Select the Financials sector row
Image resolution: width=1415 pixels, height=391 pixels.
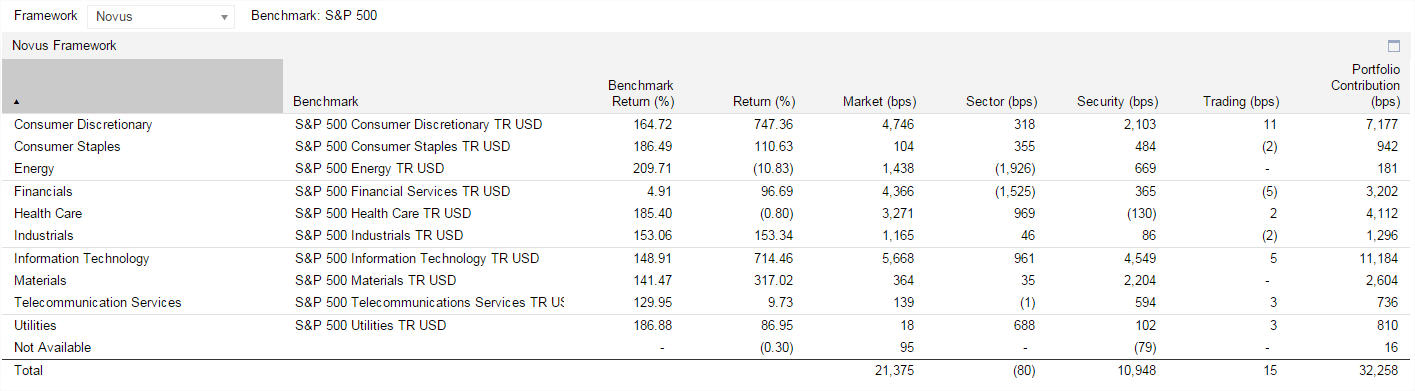point(707,191)
